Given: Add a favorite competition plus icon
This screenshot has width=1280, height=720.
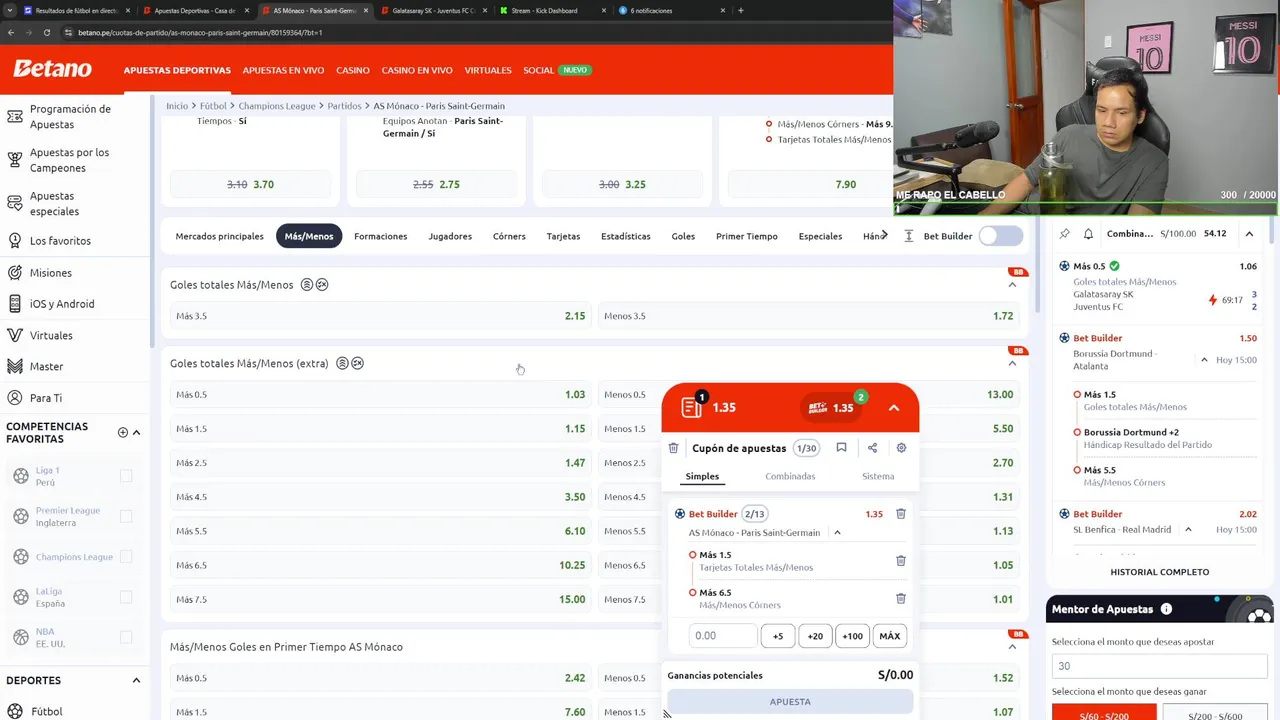Looking at the screenshot, I should [x=123, y=432].
